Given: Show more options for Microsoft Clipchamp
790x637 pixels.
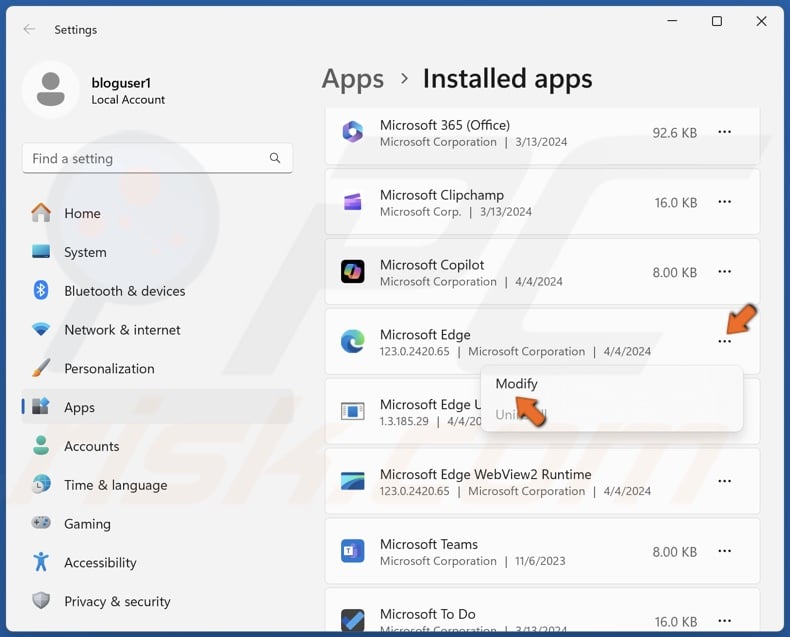Looking at the screenshot, I should (724, 202).
